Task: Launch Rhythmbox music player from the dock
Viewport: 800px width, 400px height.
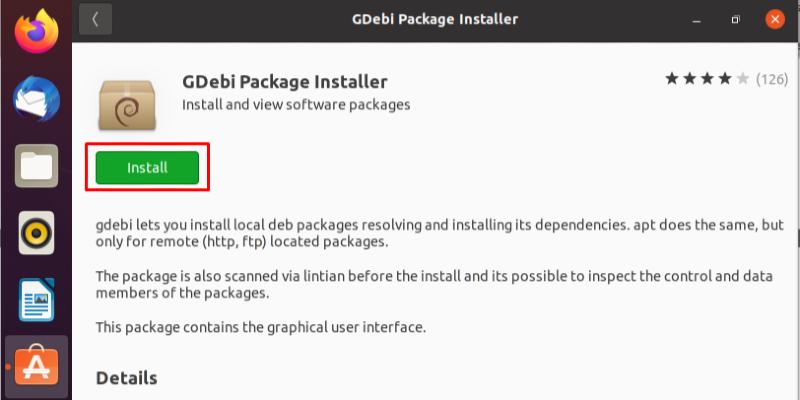Action: pos(36,232)
